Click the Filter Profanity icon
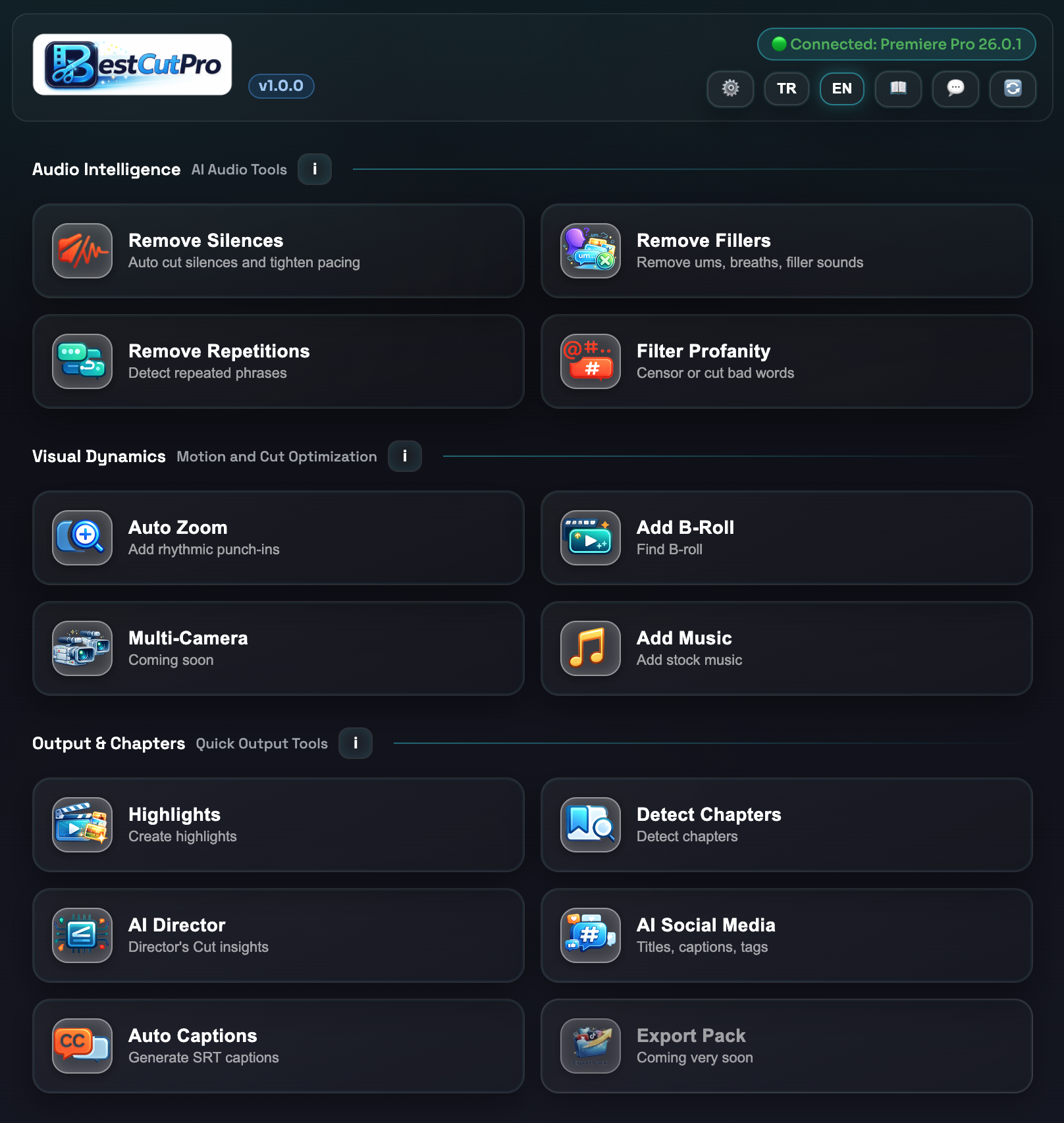 pos(591,361)
